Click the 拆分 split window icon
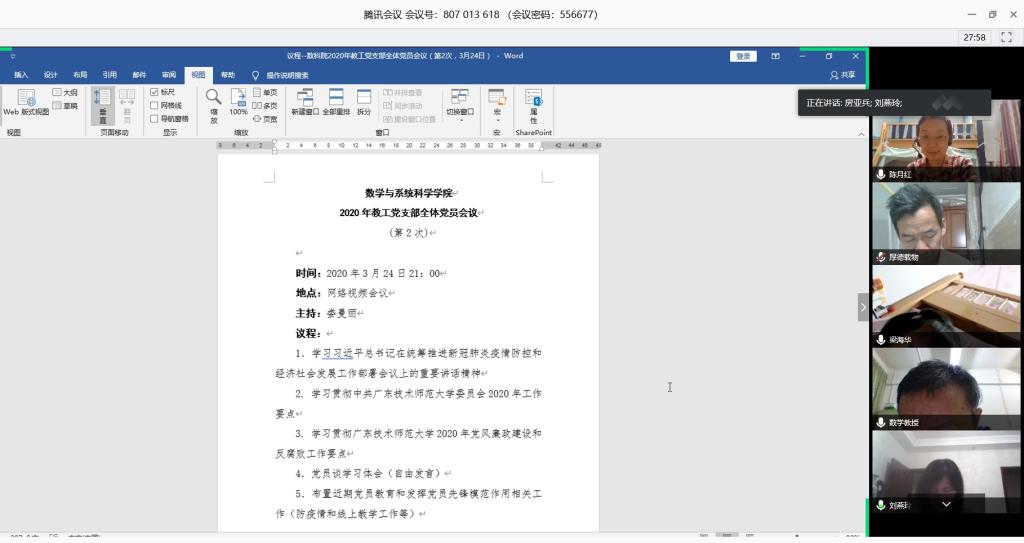 coord(364,101)
